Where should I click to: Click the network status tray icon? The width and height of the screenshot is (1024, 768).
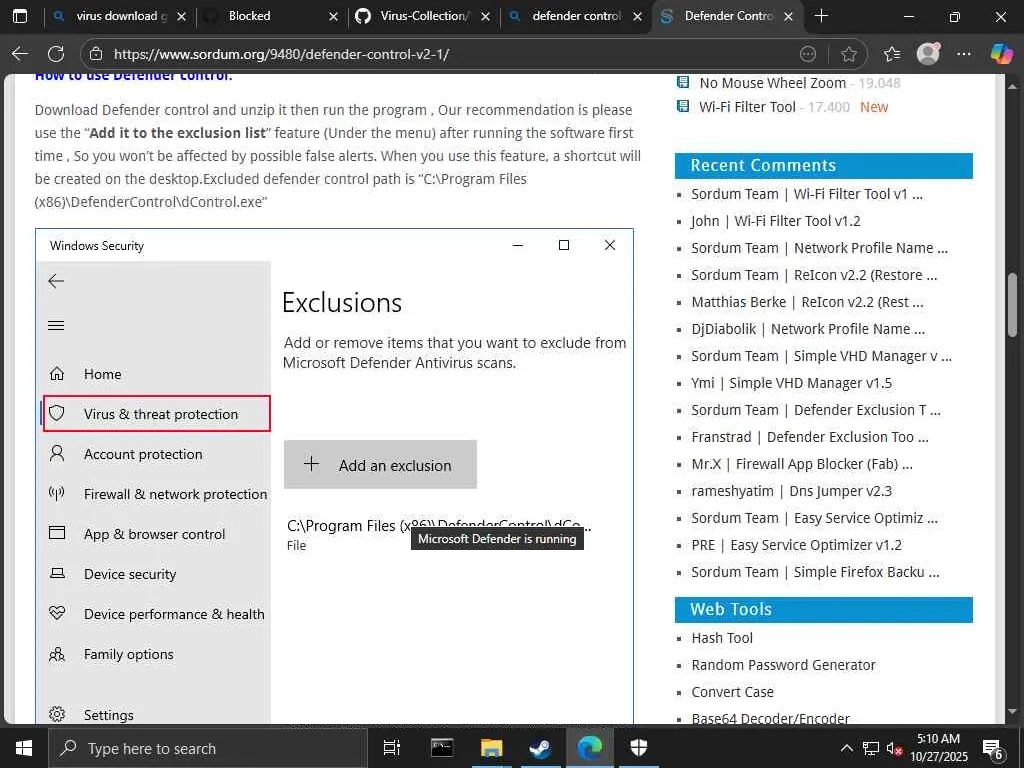(871, 748)
